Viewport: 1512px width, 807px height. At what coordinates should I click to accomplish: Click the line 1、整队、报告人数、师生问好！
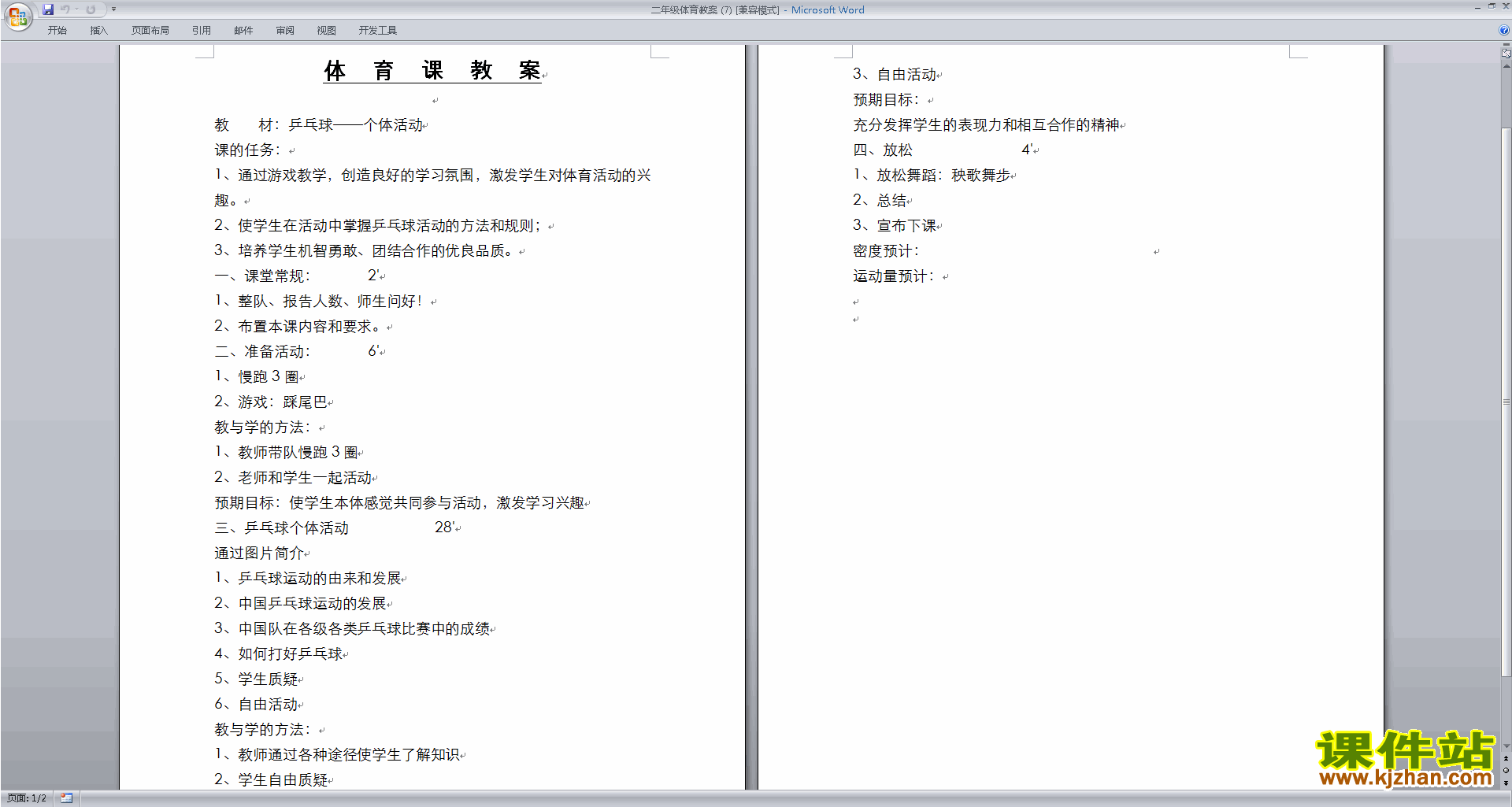(x=320, y=302)
